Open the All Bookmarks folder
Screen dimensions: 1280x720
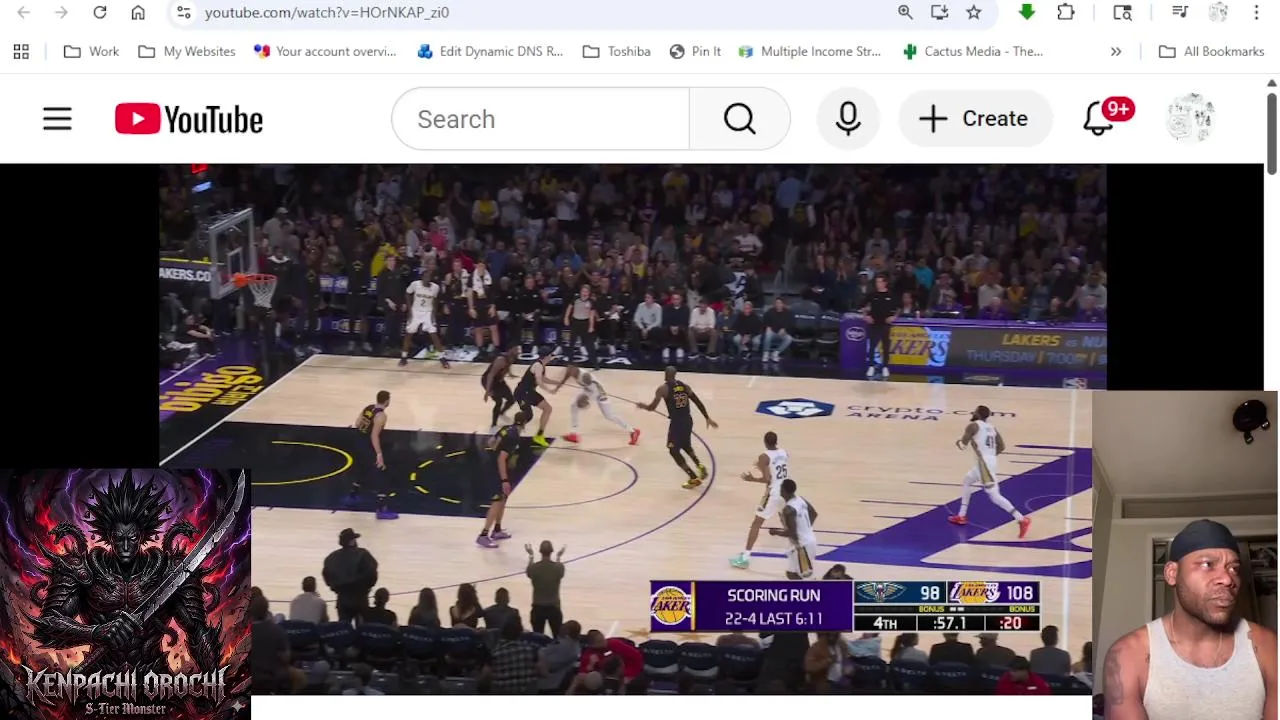(1212, 51)
